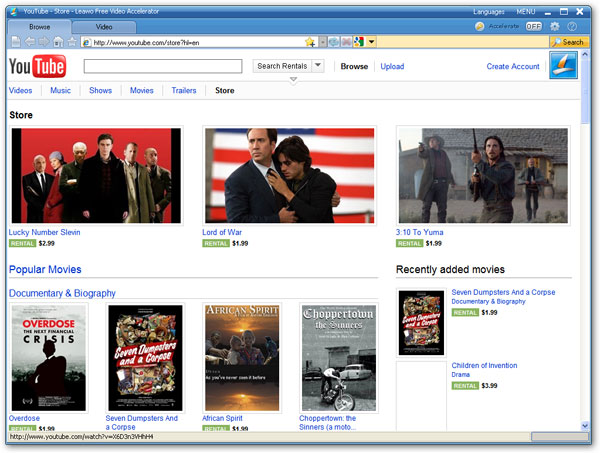The width and height of the screenshot is (600, 453).
Task: Go back with the back arrow
Action: coord(30,42)
